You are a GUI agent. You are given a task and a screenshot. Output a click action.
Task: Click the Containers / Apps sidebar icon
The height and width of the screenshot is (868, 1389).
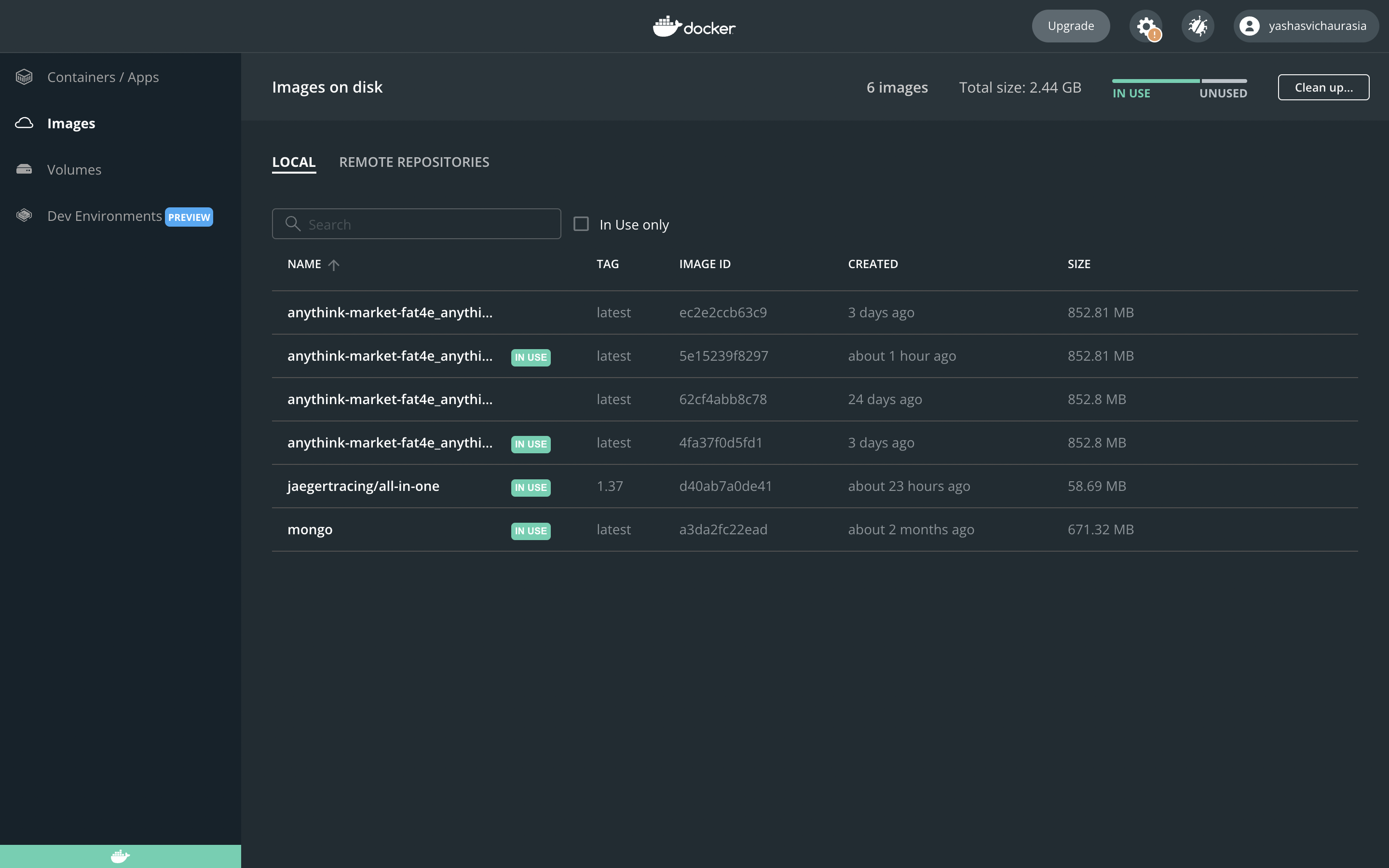click(x=24, y=77)
